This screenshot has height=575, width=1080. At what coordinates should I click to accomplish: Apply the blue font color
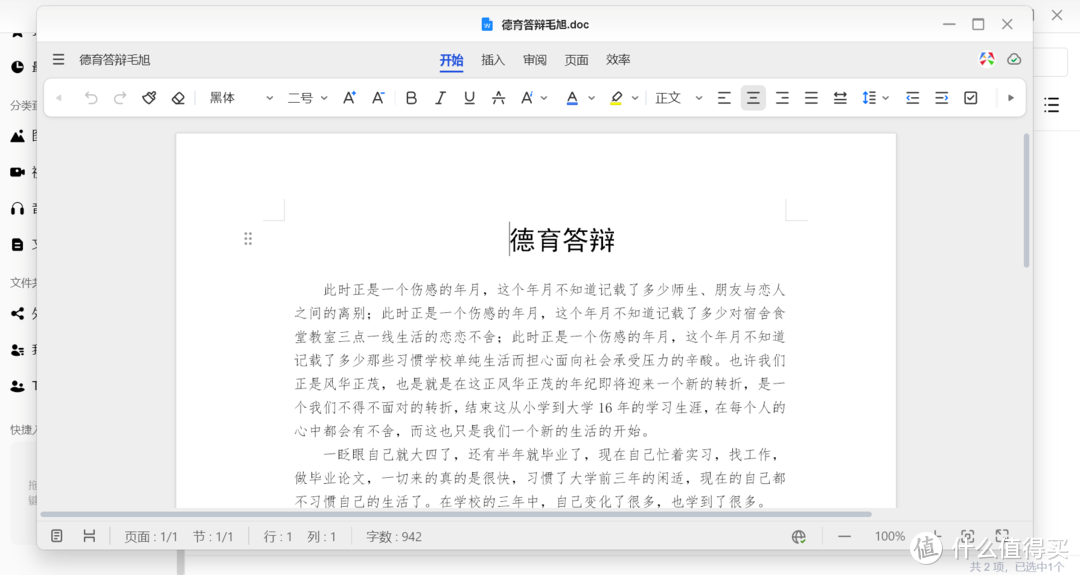click(x=572, y=98)
